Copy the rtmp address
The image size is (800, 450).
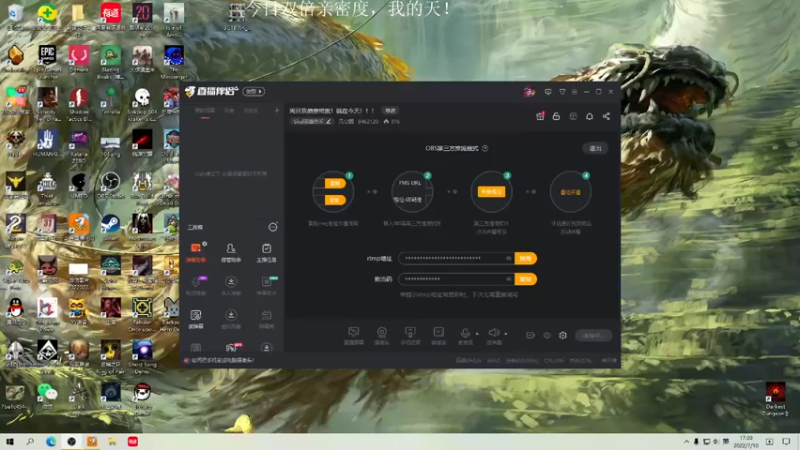tap(526, 258)
